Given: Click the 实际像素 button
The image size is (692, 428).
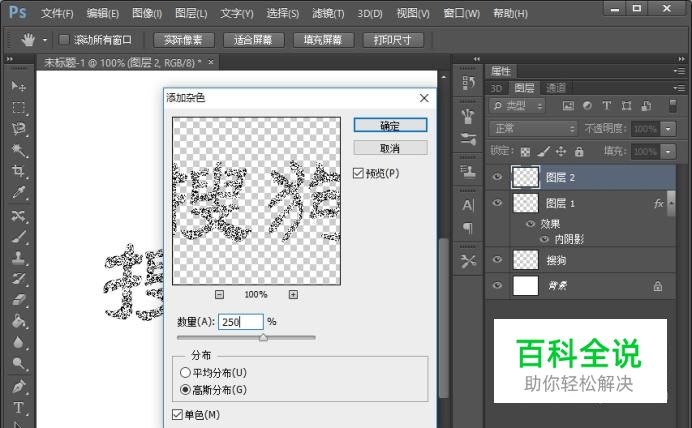Looking at the screenshot, I should (183, 40).
